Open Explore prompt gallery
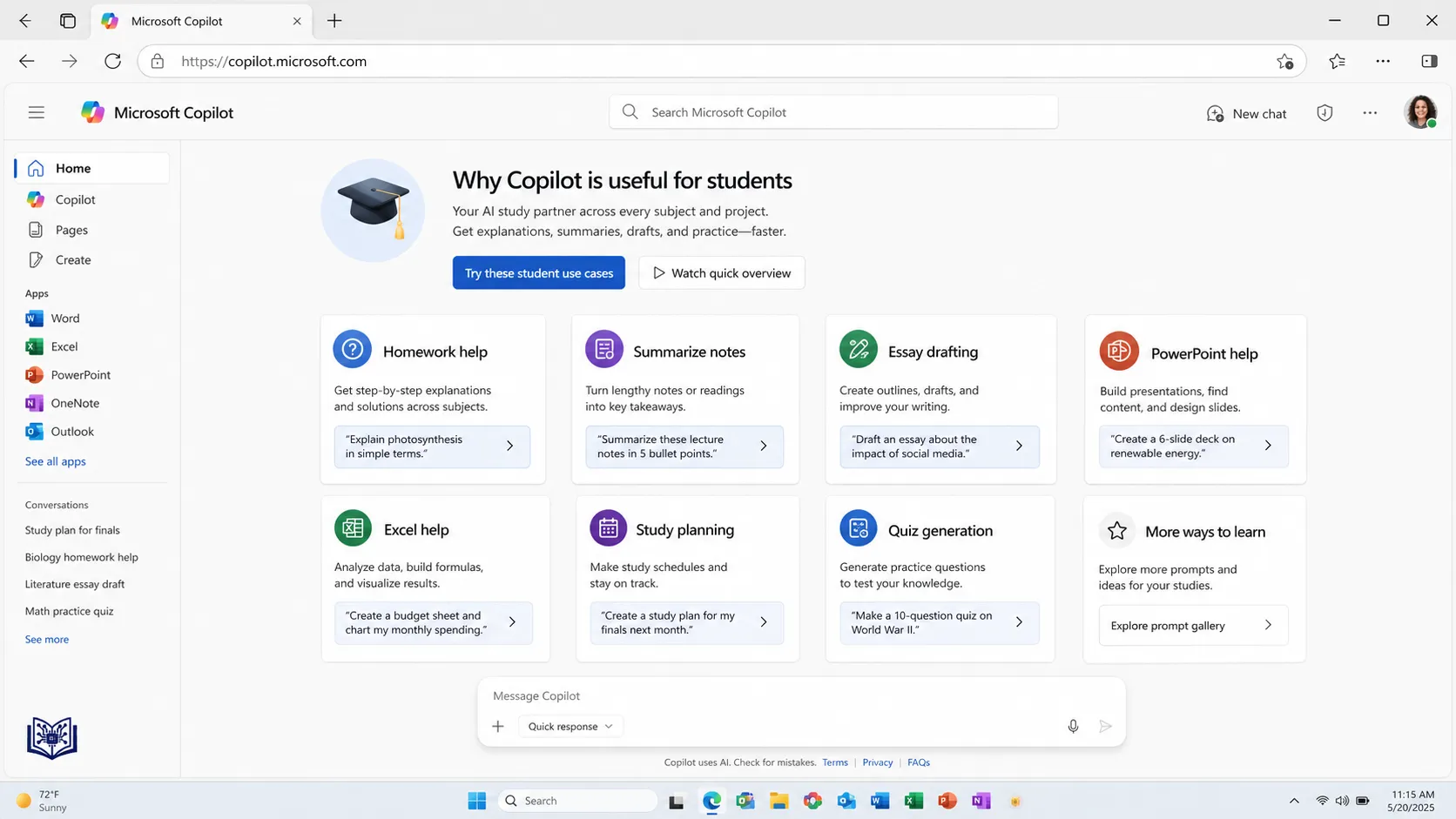1456x819 pixels. [1193, 626]
